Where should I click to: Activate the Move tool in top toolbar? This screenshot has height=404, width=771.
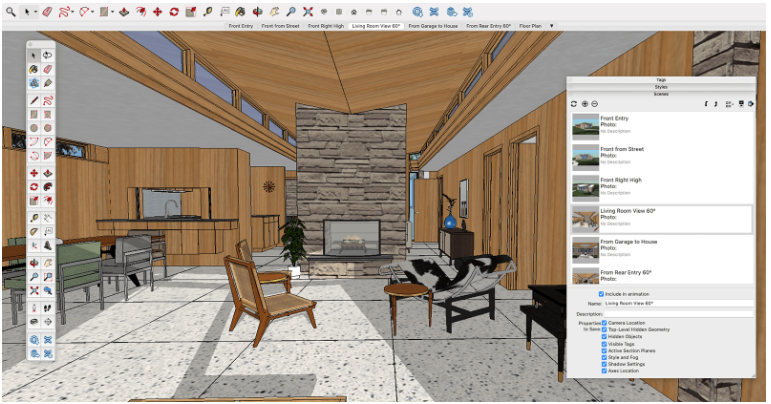[157, 11]
